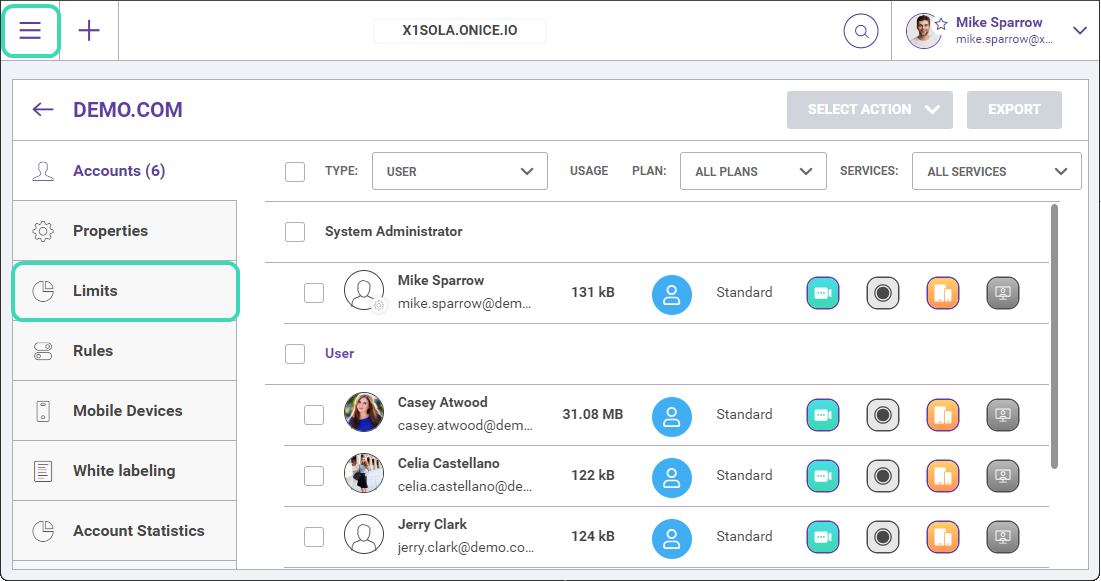Open the SELECT ACTION button menu
1101x581 pixels.
[x=869, y=110]
